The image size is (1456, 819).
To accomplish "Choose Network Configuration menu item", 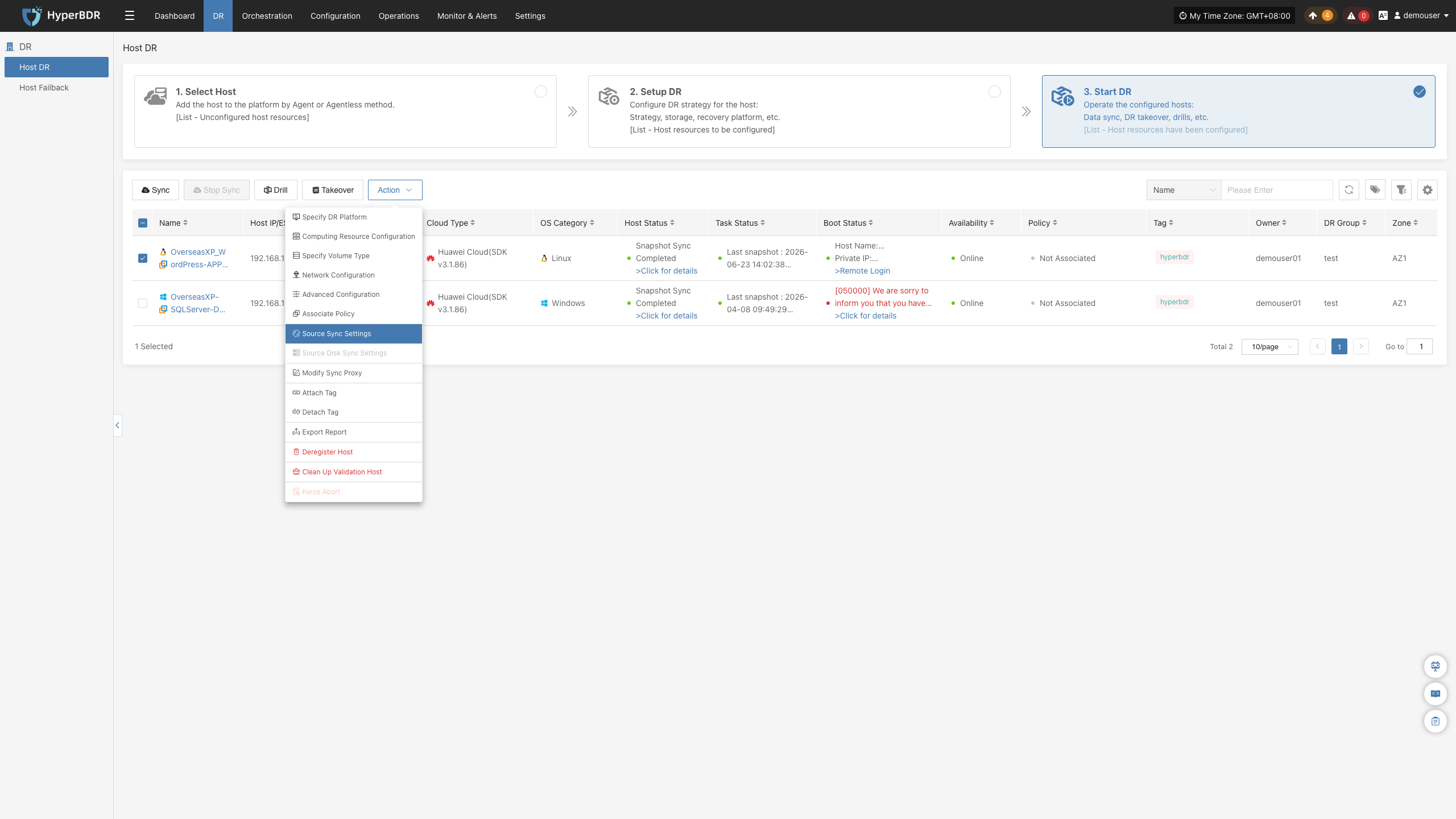I will [354, 275].
